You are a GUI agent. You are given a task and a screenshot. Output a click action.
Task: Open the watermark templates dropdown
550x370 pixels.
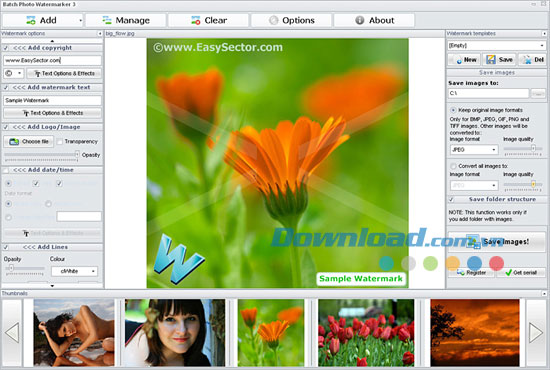pos(496,46)
